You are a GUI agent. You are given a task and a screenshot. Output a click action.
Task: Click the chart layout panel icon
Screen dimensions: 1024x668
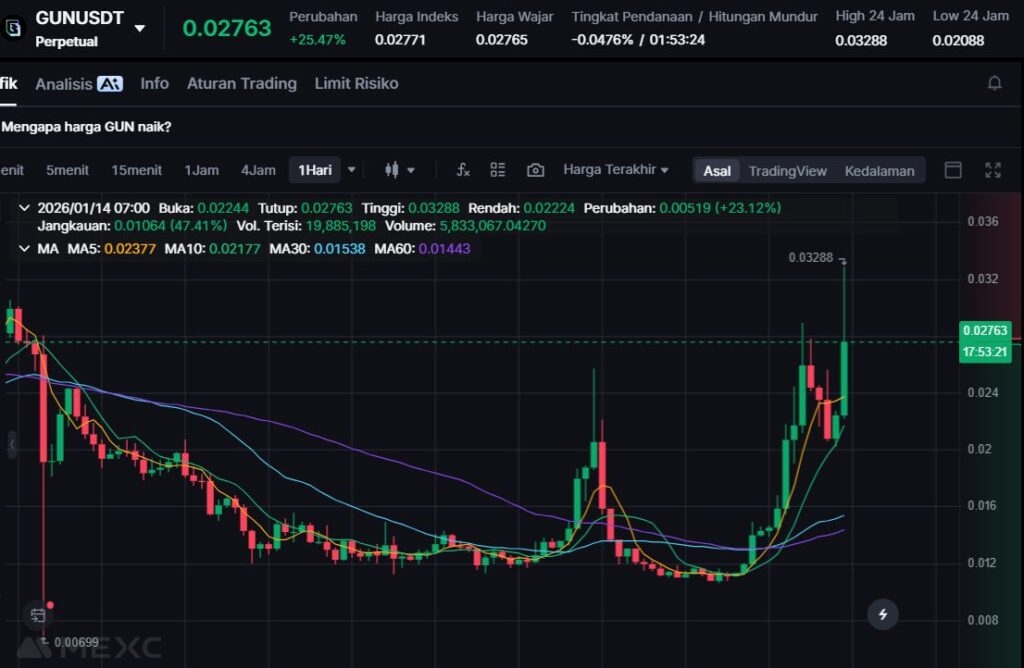tap(953, 170)
